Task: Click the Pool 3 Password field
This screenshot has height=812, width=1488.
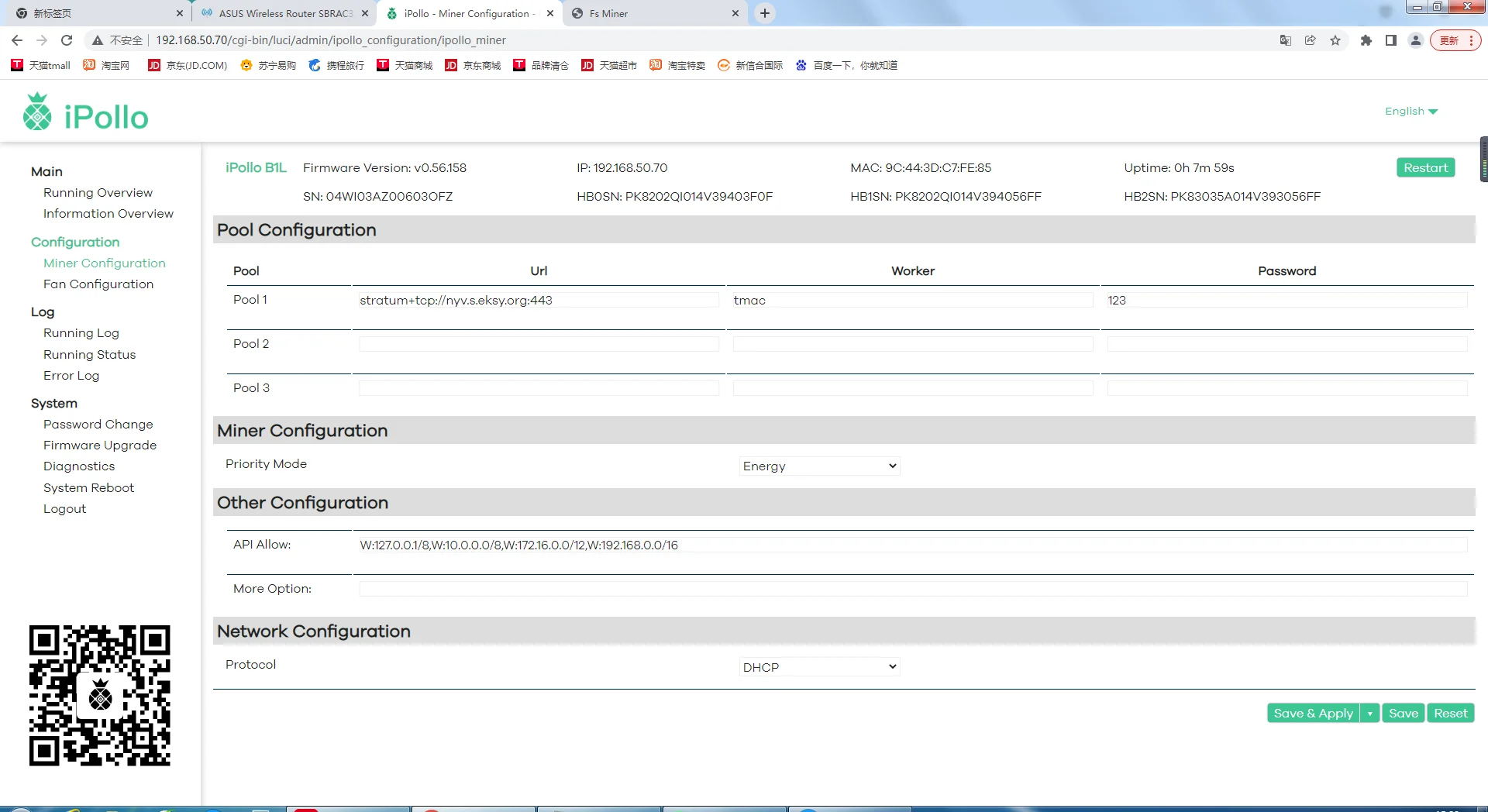Action: click(x=1287, y=388)
